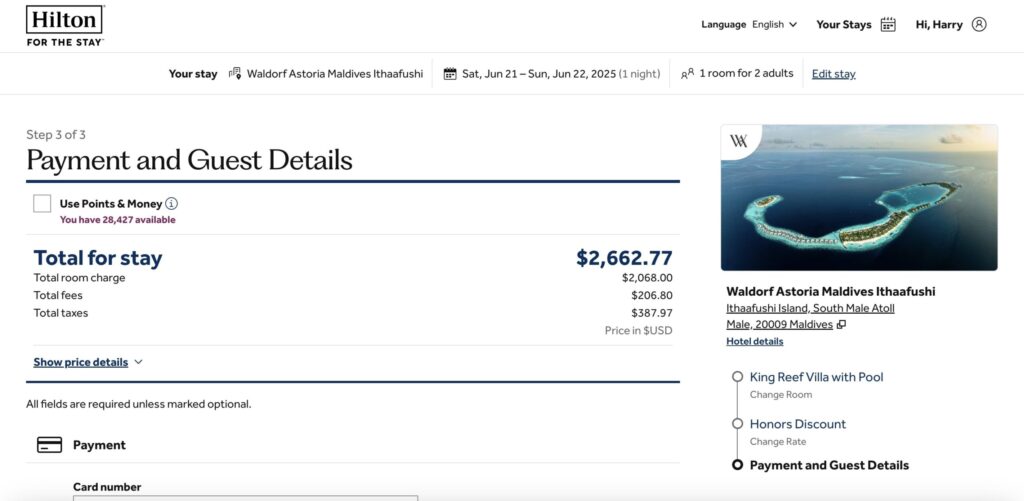1024x501 pixels.
Task: Open the map external-link icon after address
Action: [841, 325]
